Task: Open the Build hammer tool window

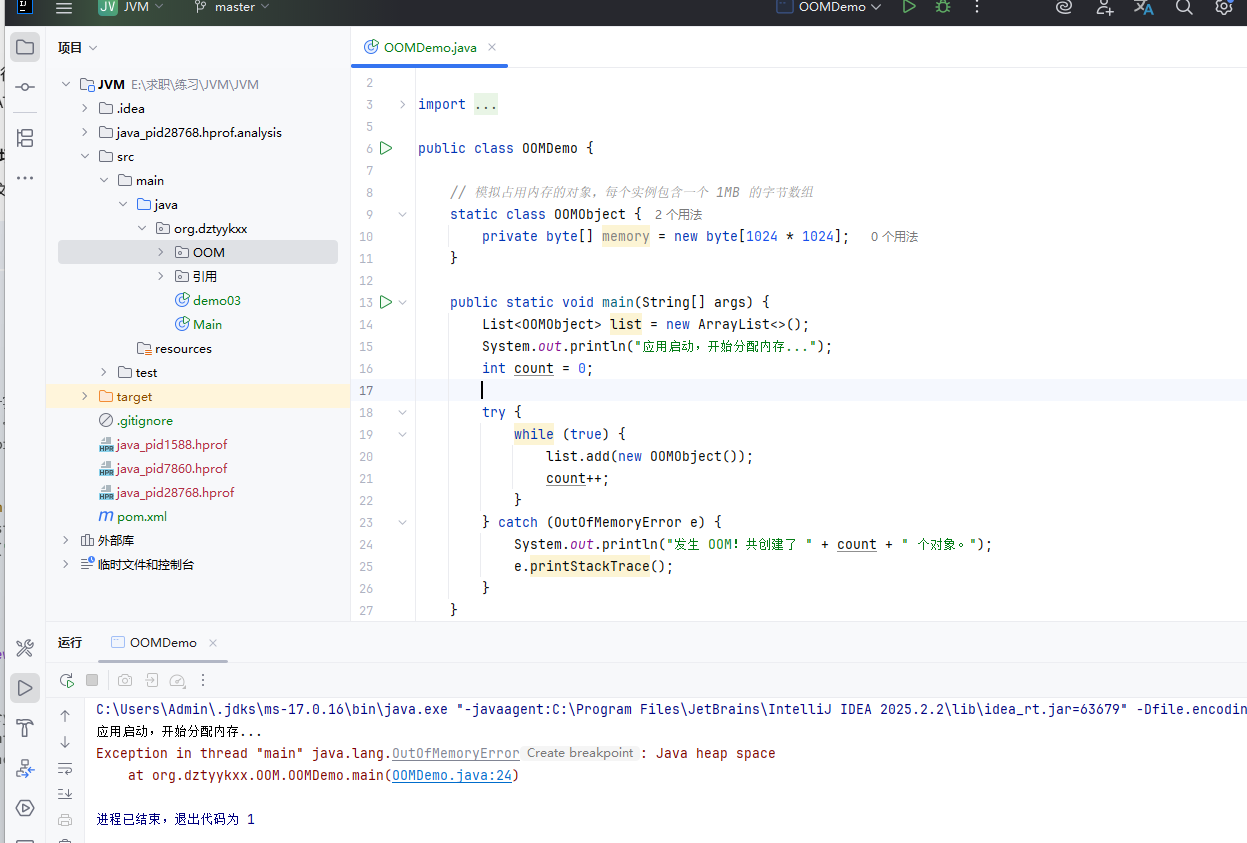Action: 25,727
